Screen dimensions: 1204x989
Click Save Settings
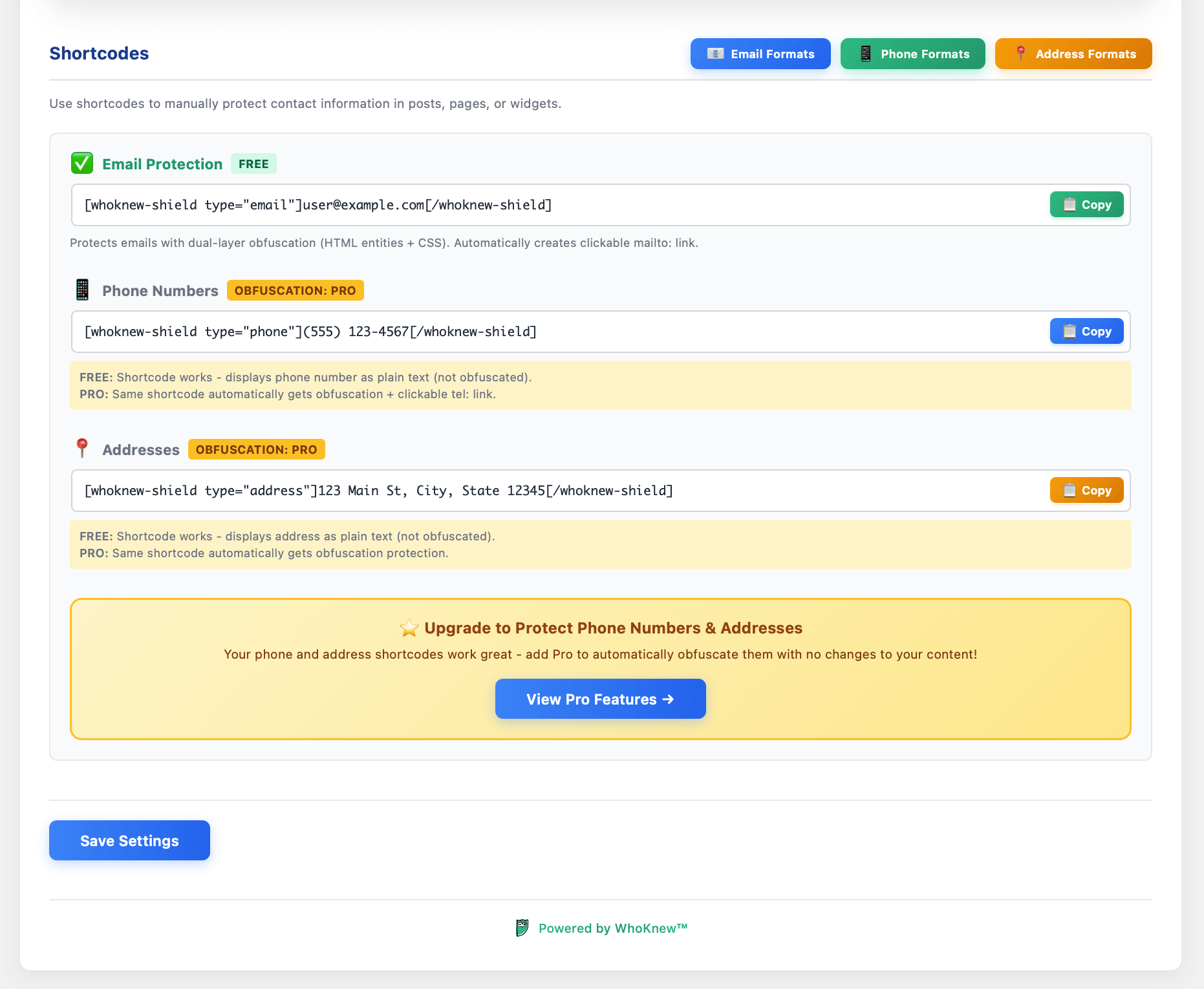click(129, 840)
